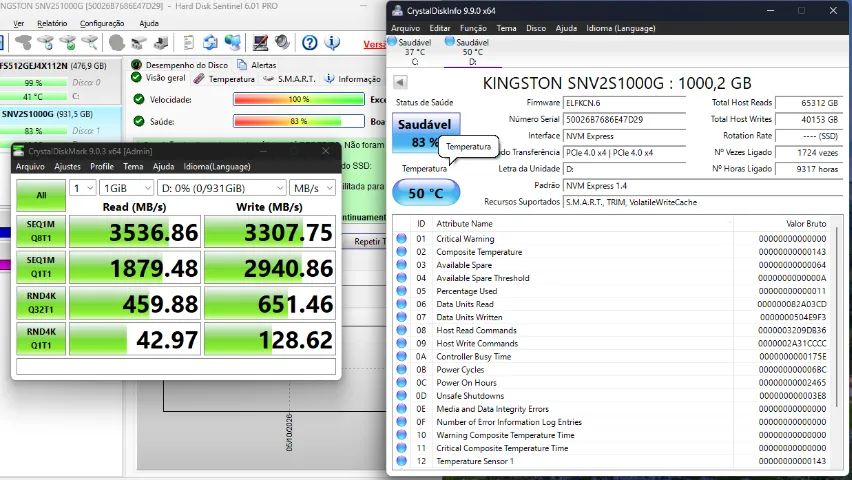Click the blue status dot beside Unsafe Shutdowns
Screen dimensions: 852x480
[x=402, y=395]
